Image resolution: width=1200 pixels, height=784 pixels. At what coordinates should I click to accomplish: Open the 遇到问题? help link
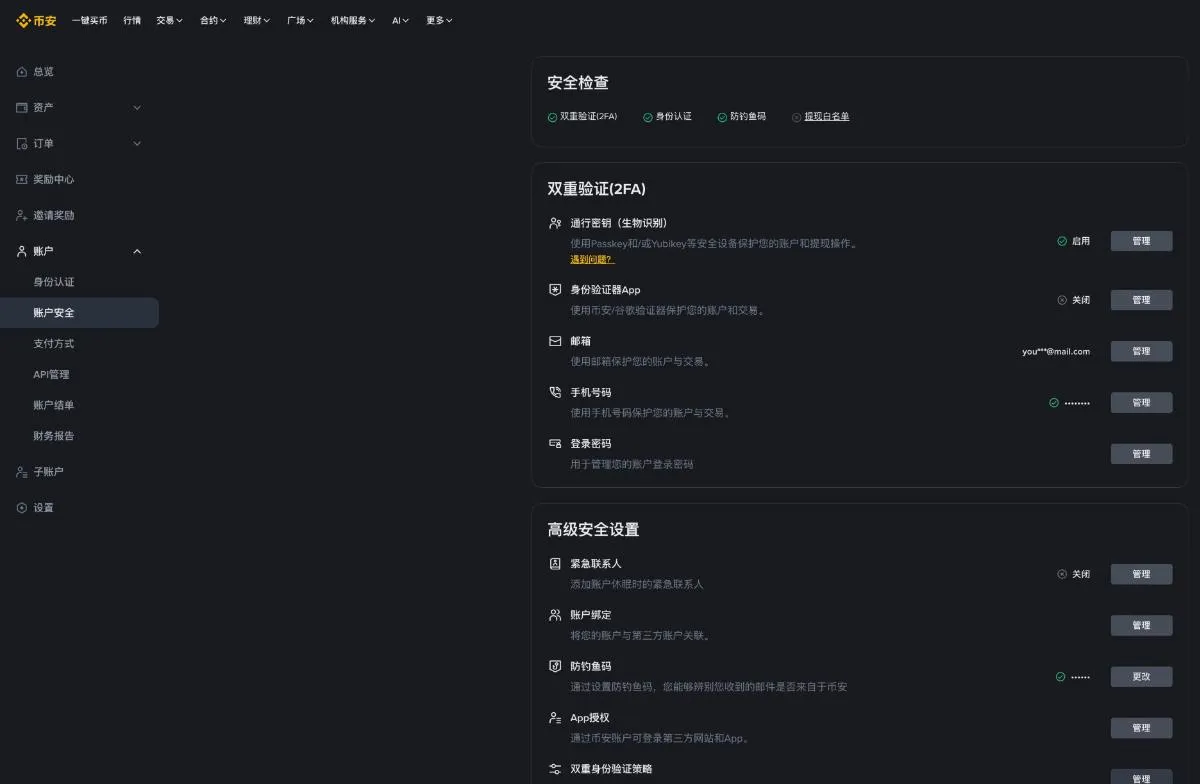(592, 259)
